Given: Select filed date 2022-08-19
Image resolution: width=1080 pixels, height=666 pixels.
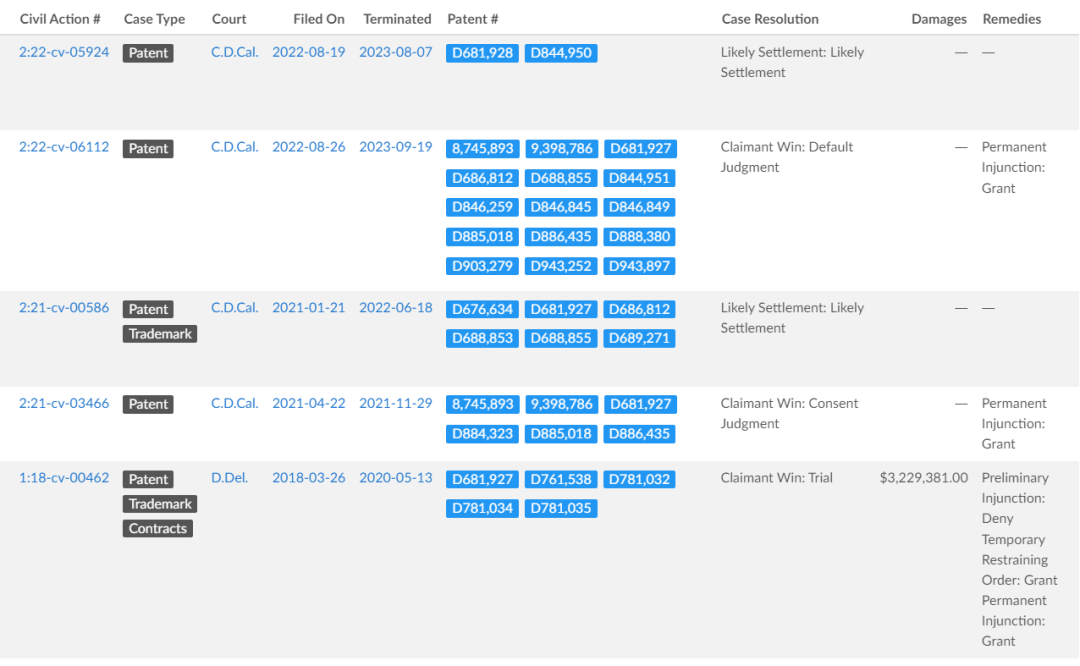Looking at the screenshot, I should pos(309,52).
